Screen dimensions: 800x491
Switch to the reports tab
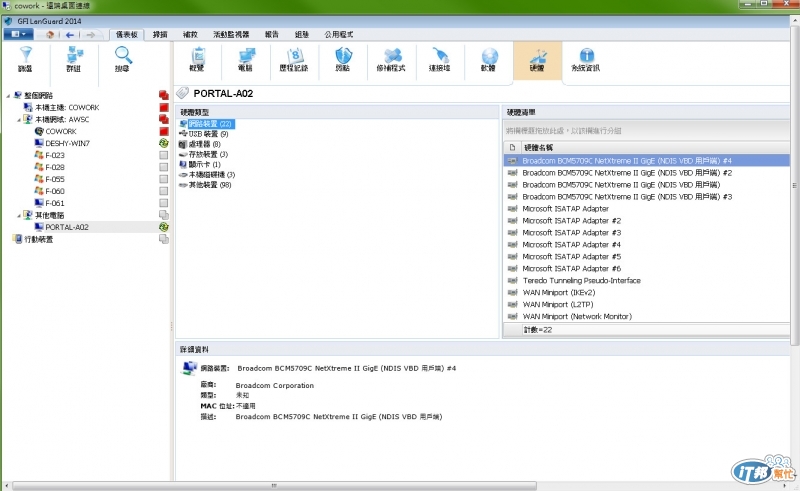(x=272, y=34)
